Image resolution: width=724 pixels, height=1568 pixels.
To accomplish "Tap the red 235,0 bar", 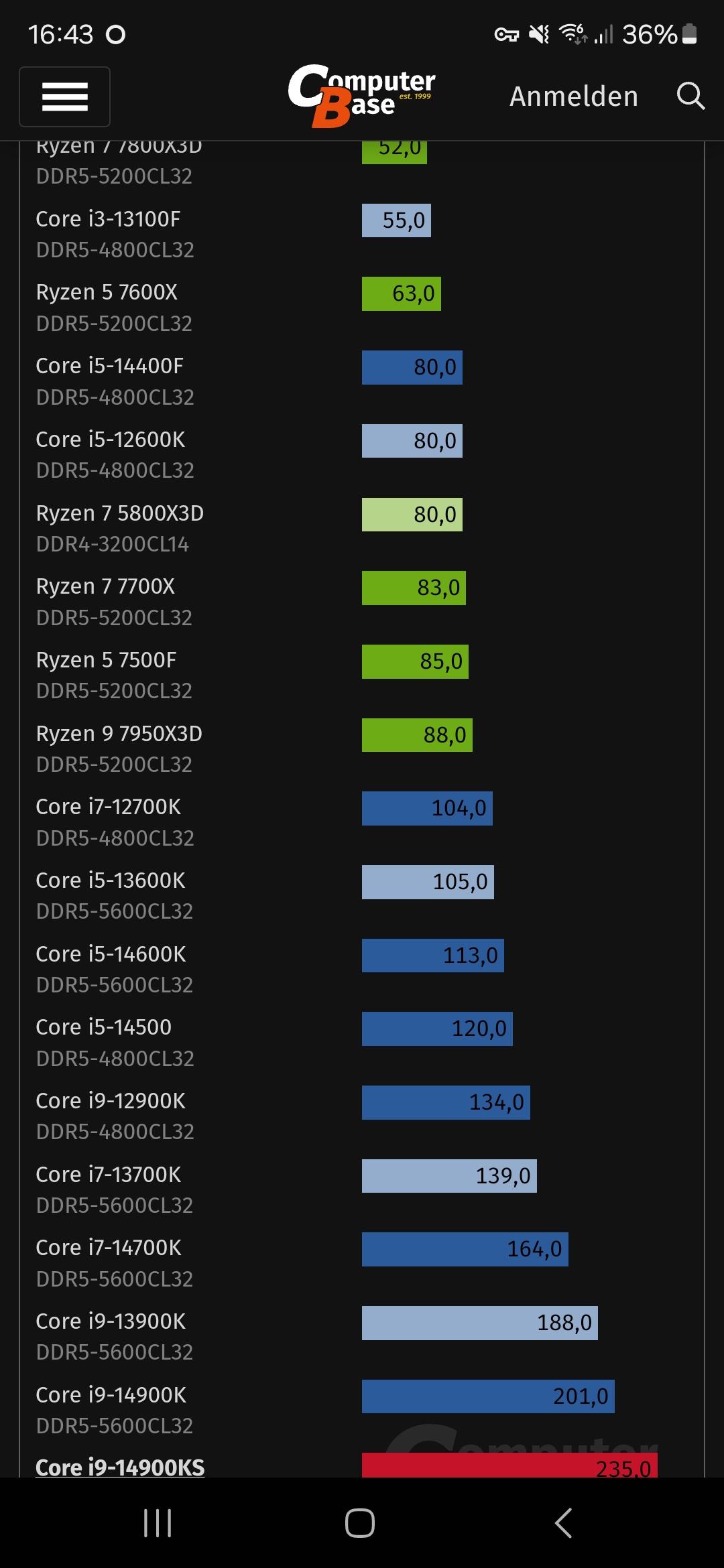I will 509,1465.
